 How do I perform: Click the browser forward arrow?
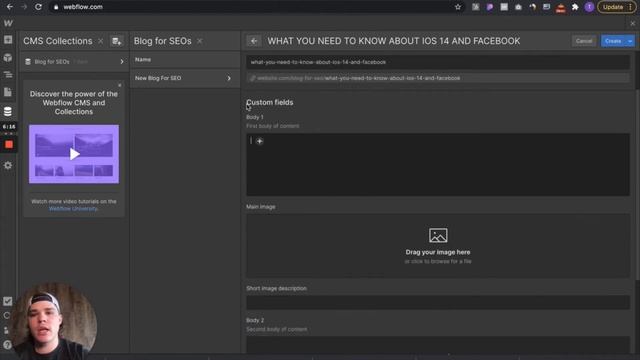24,7
